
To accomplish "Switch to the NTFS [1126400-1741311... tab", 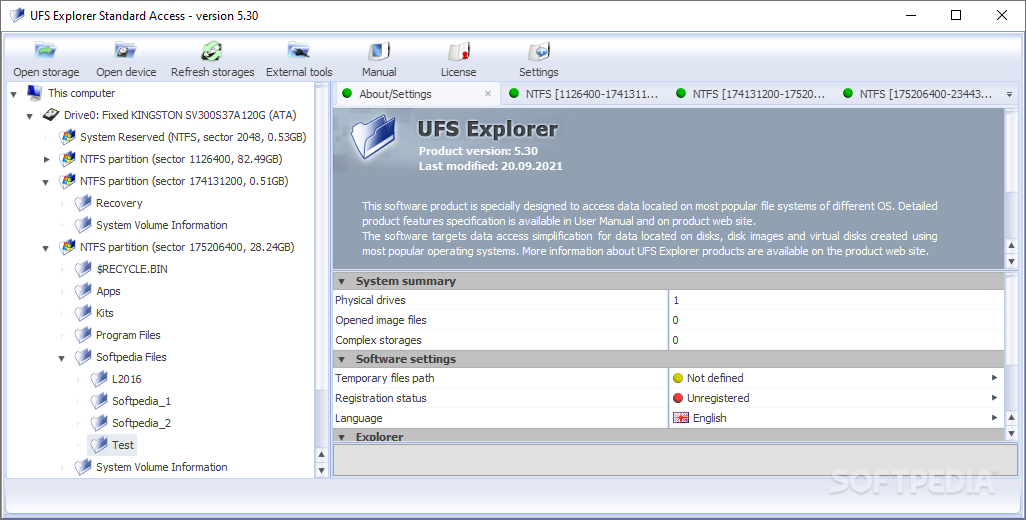I will (x=584, y=94).
